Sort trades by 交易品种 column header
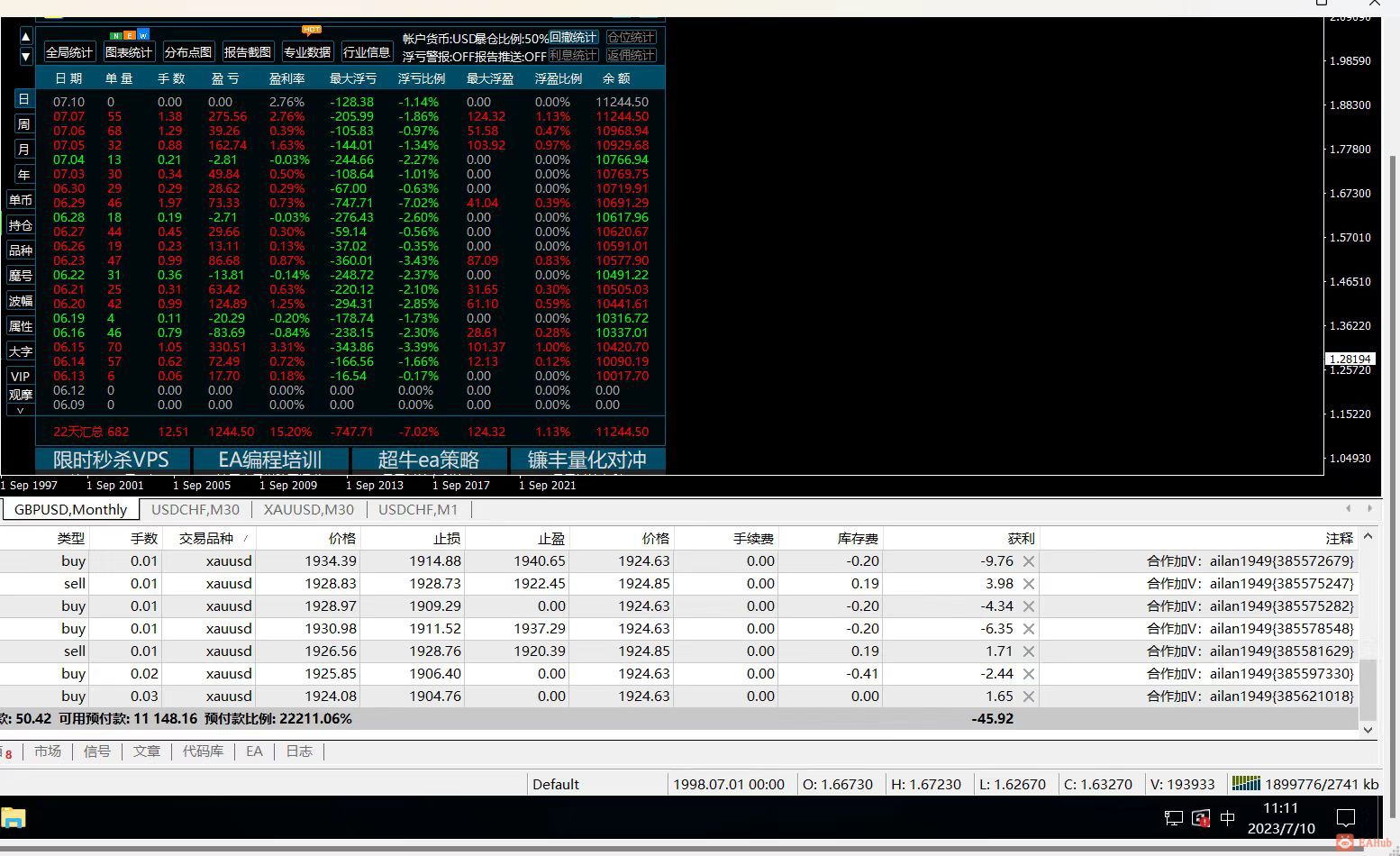This screenshot has height=856, width=1400. 209,538
